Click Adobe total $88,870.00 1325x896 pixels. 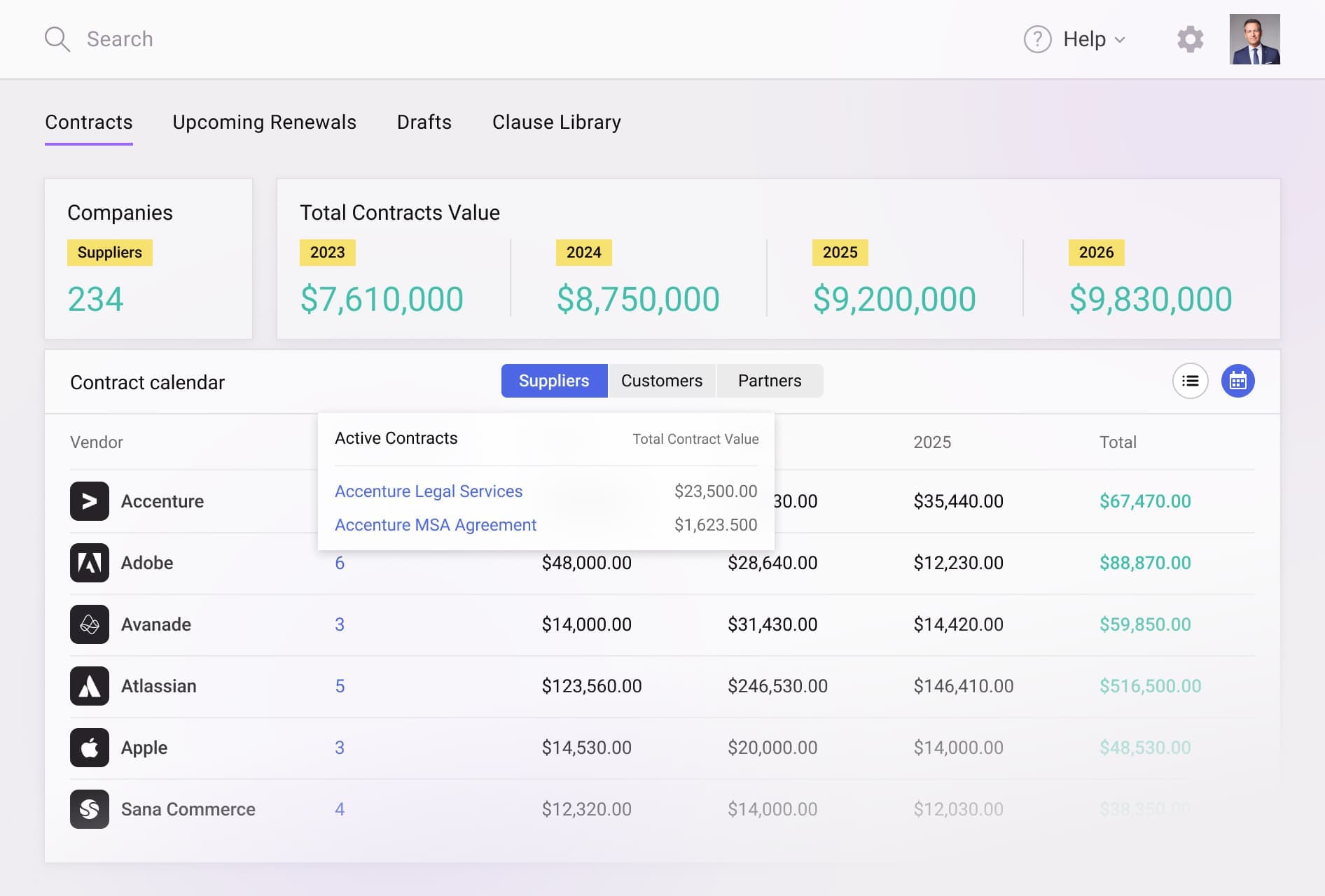[x=1145, y=563]
